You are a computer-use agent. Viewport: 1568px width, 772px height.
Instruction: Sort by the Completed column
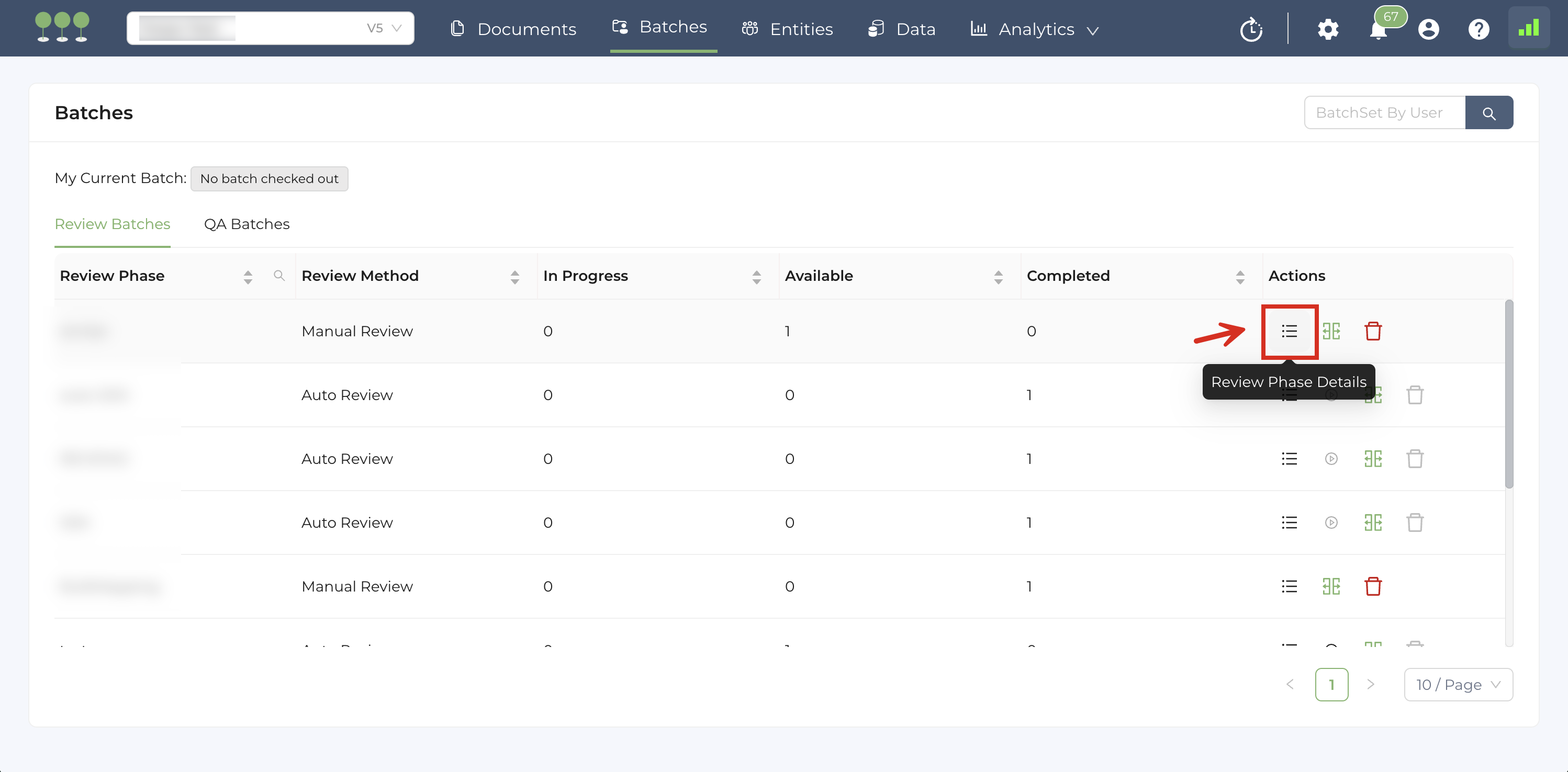click(x=1239, y=277)
